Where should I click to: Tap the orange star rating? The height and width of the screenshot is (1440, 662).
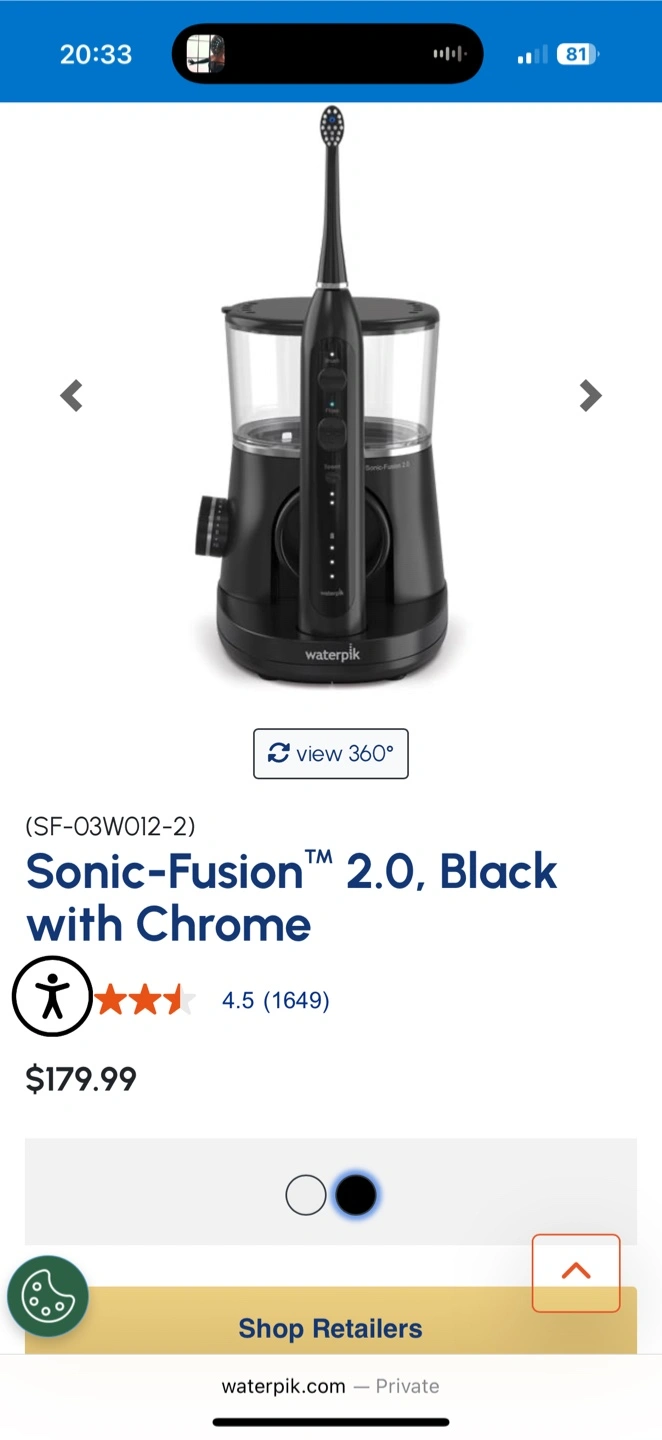146,999
